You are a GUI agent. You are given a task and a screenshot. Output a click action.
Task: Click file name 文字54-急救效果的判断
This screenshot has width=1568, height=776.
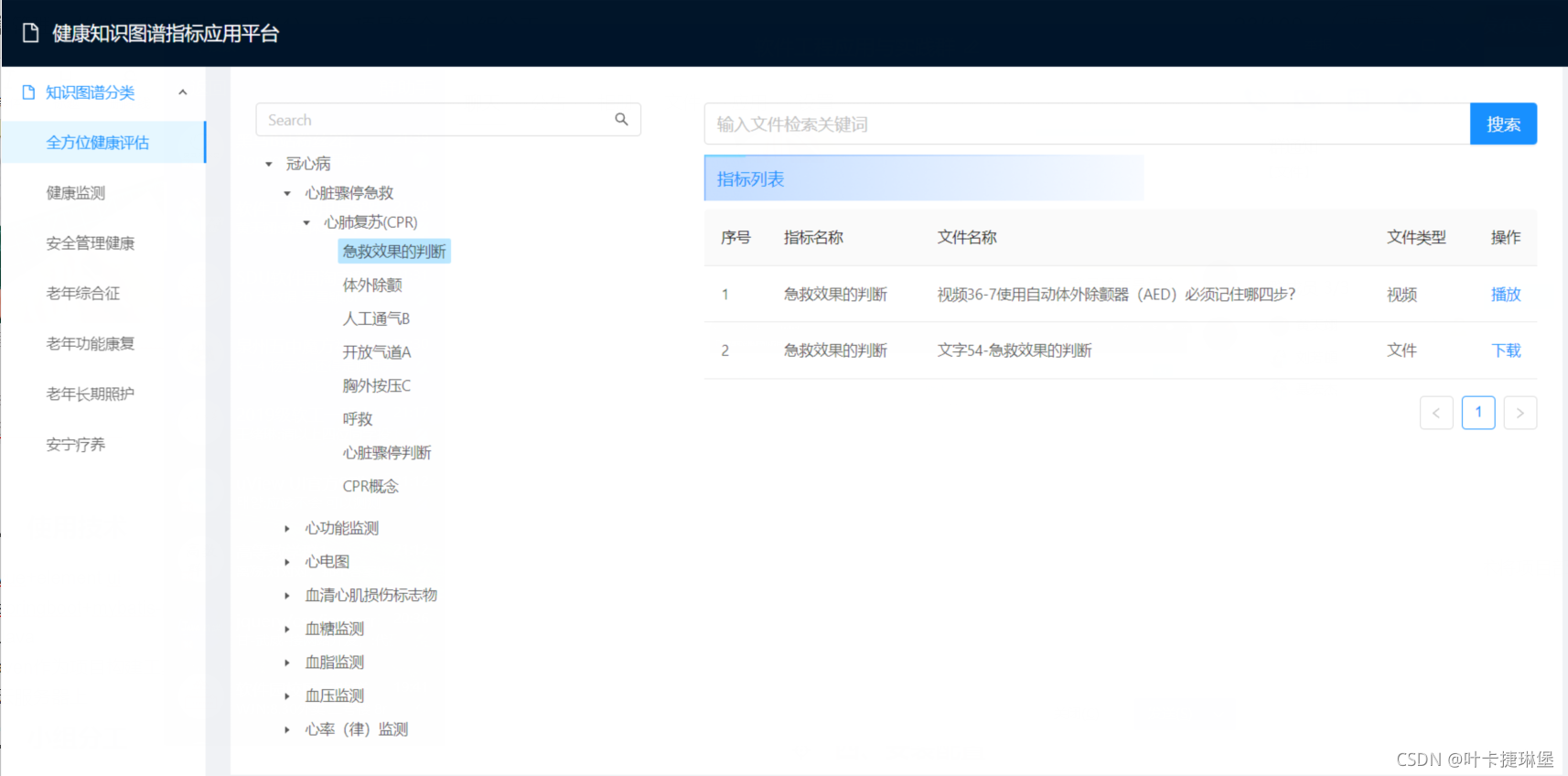pos(1015,350)
